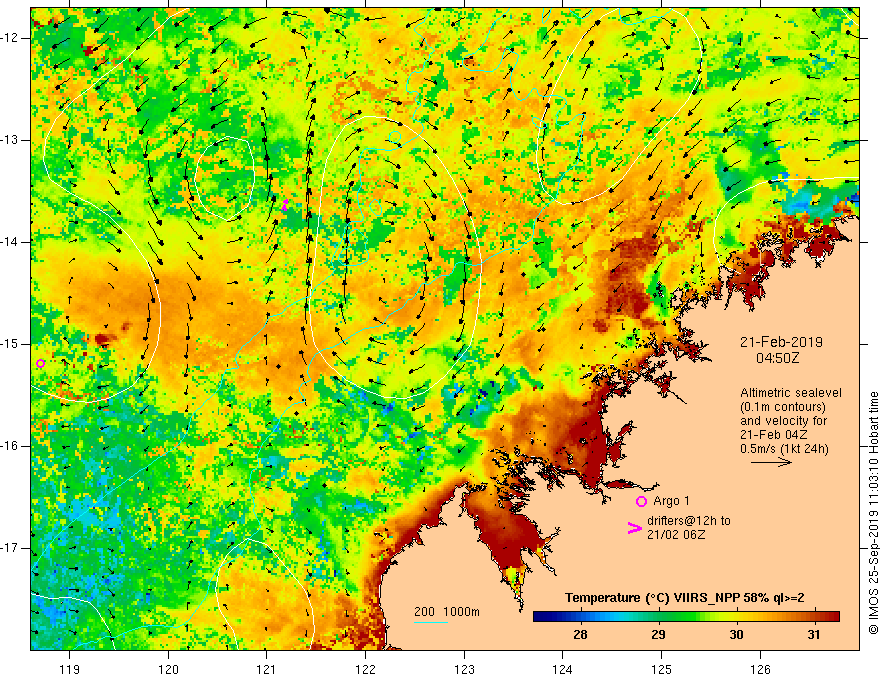Click the colorbar tick label 29

click(658, 635)
